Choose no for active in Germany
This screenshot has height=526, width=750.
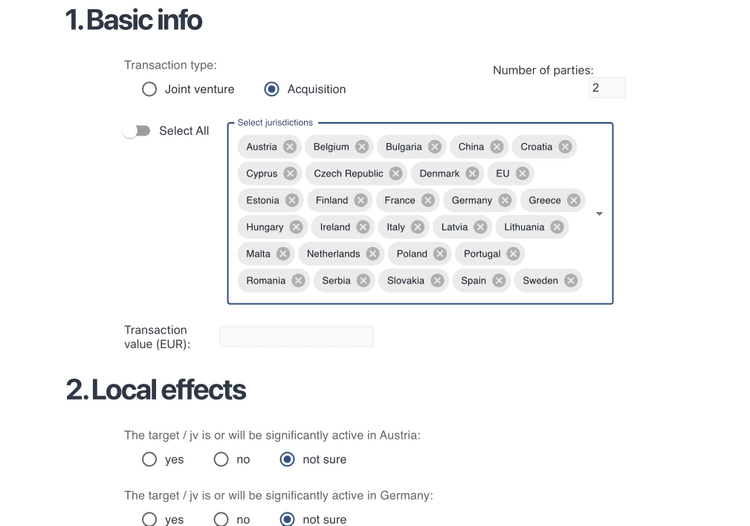coord(221,520)
